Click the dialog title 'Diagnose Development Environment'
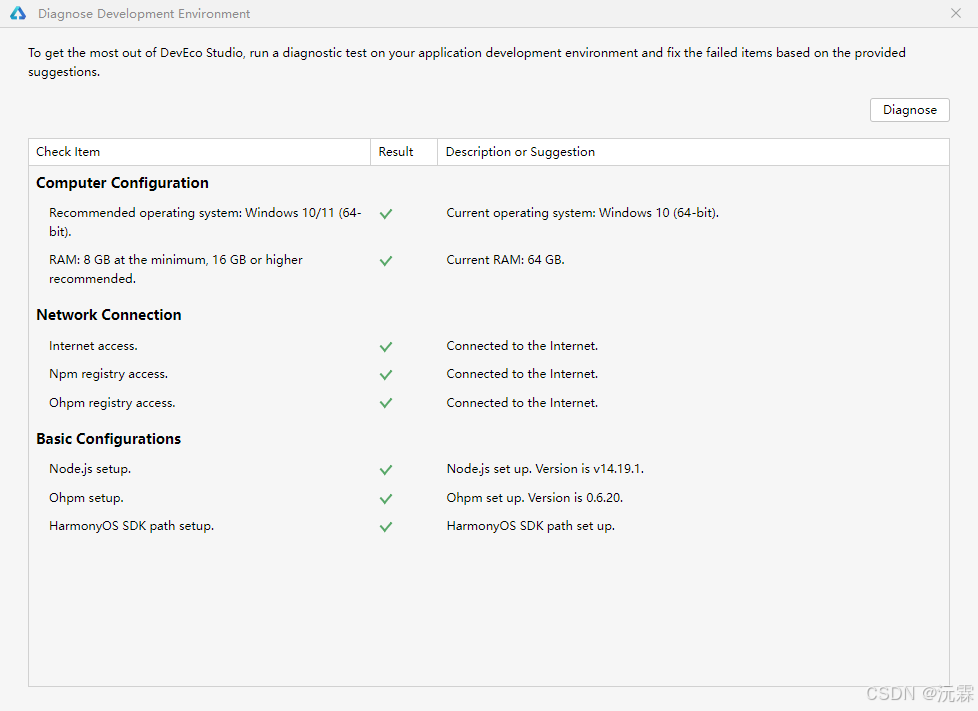This screenshot has width=978, height=711. click(x=144, y=14)
